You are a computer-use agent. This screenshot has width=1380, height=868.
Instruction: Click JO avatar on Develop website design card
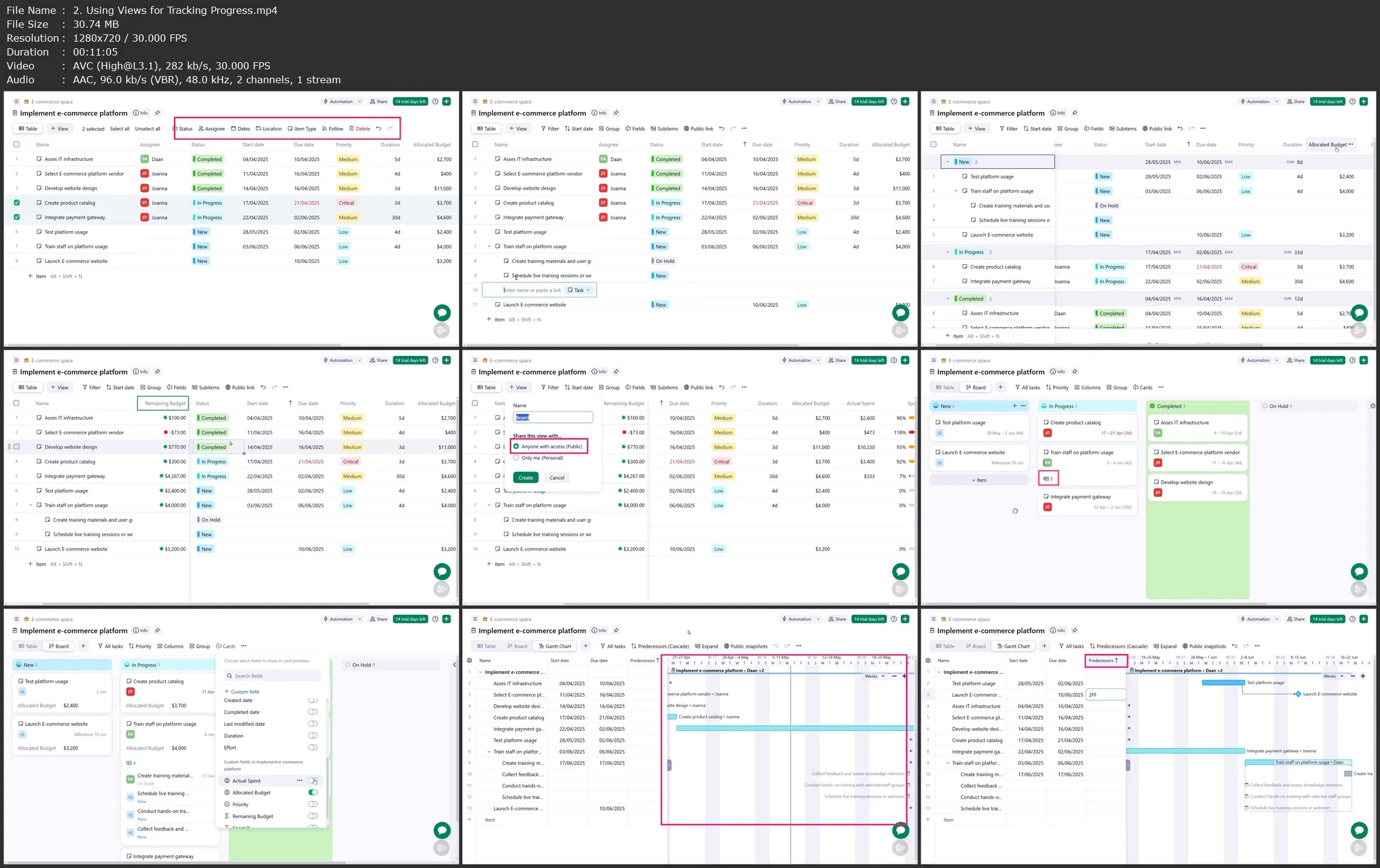(1157, 493)
